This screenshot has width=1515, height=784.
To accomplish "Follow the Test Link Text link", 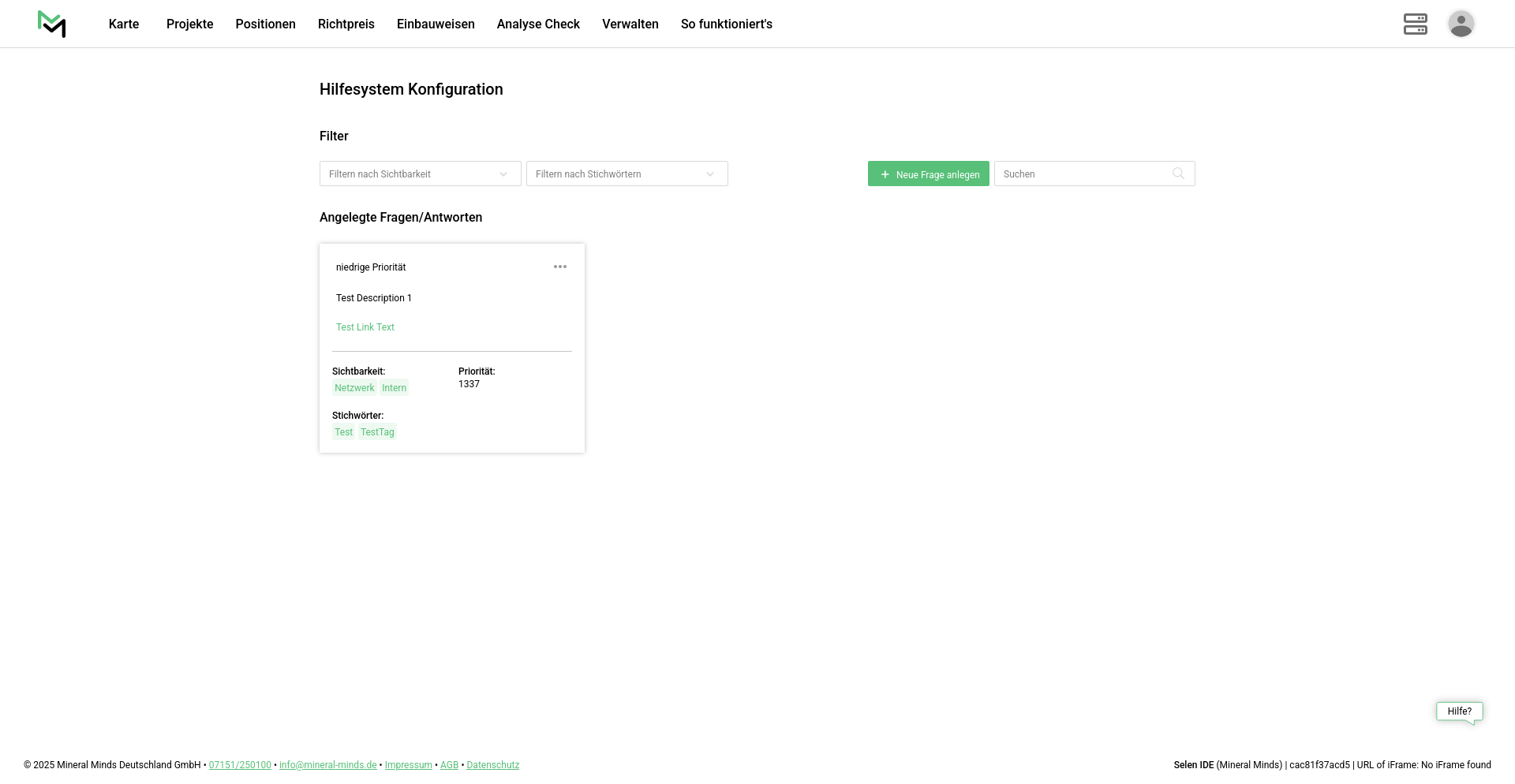I will pos(365,327).
